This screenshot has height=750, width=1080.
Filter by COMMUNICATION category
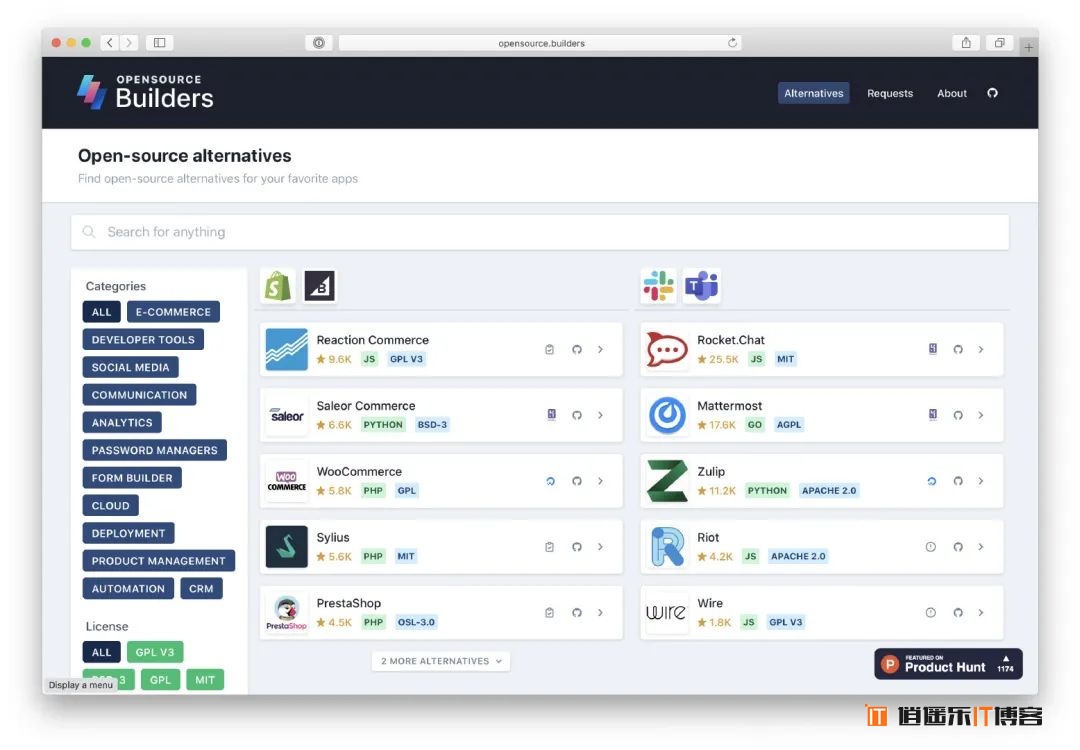pyautogui.click(x=139, y=395)
